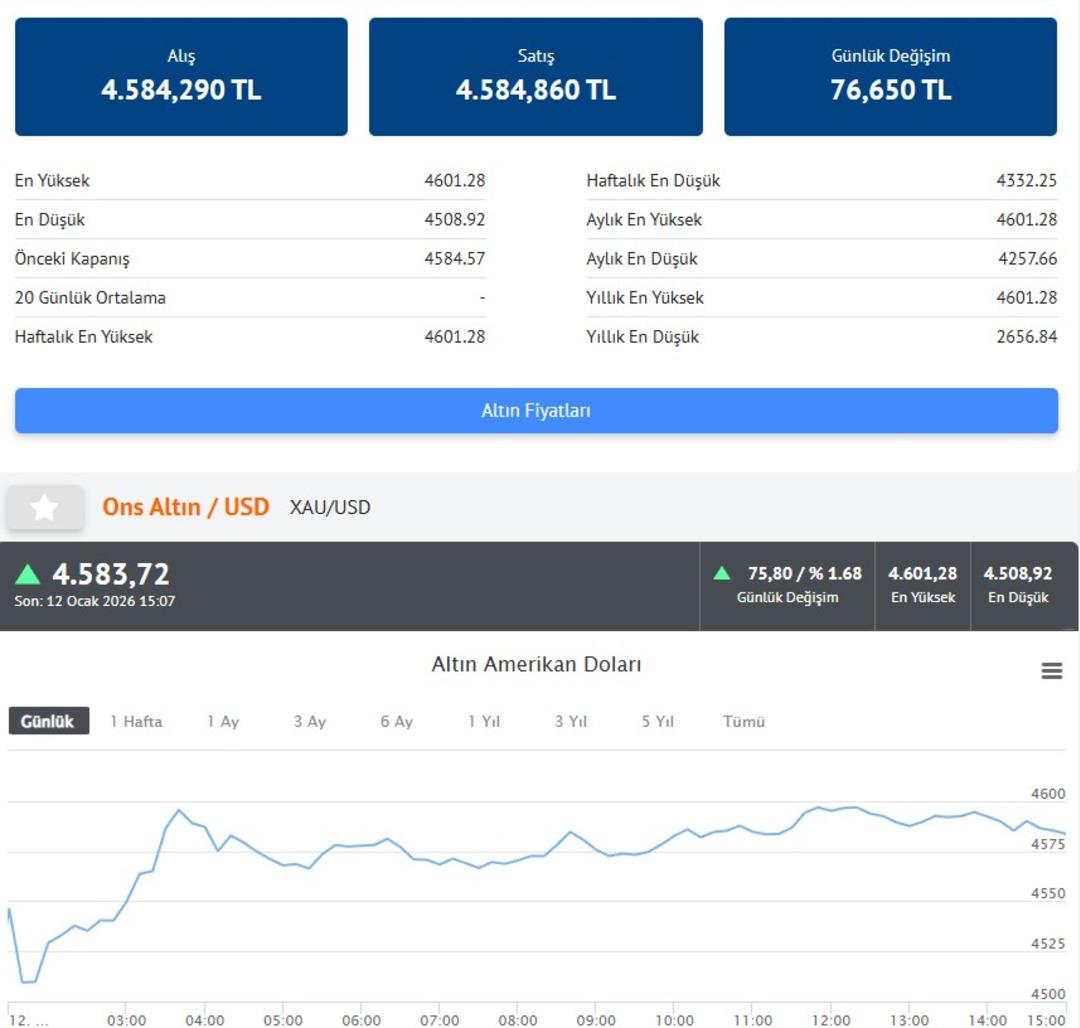Screen dimensions: 1080x1028
Task: Select the Günlük chart range
Action: tap(49, 721)
